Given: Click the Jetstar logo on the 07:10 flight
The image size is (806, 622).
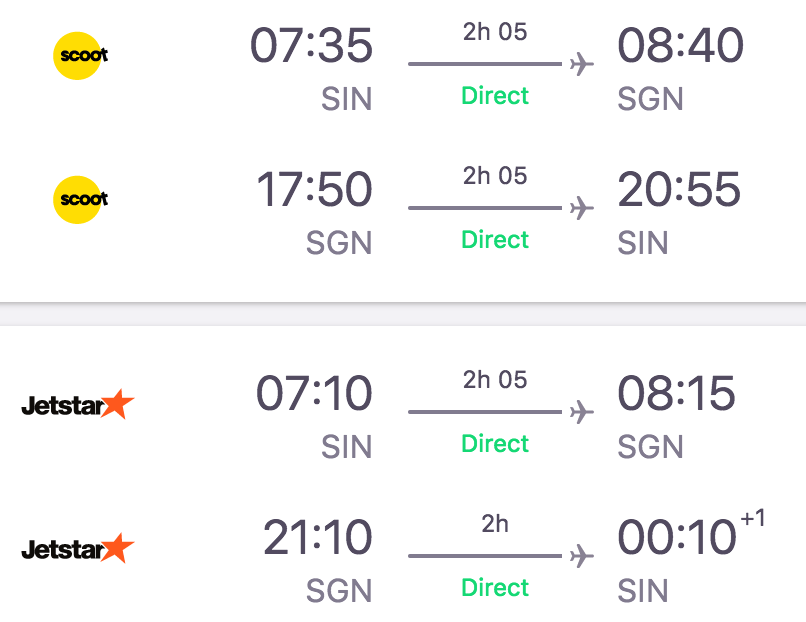Looking at the screenshot, I should 78,404.
